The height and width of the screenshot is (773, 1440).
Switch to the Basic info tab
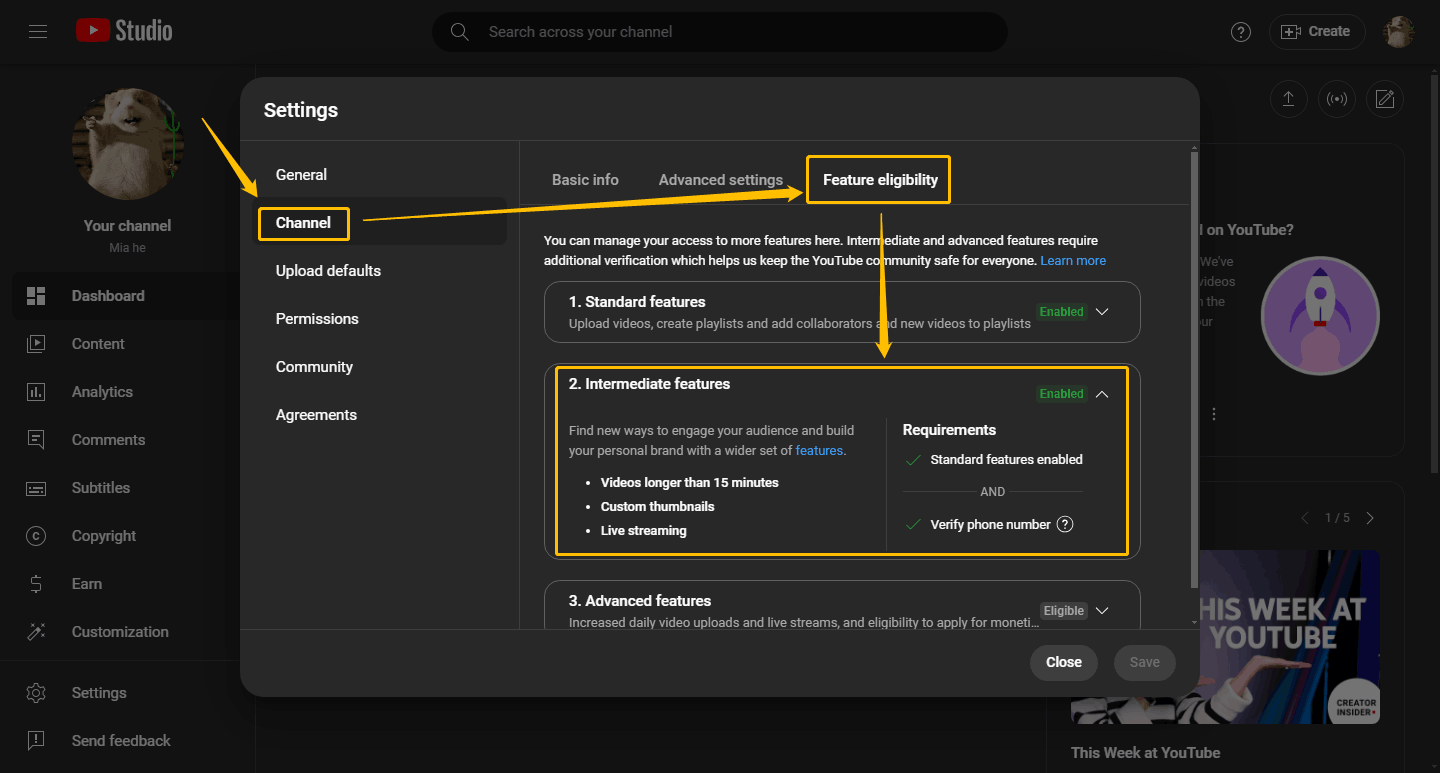[x=585, y=180]
